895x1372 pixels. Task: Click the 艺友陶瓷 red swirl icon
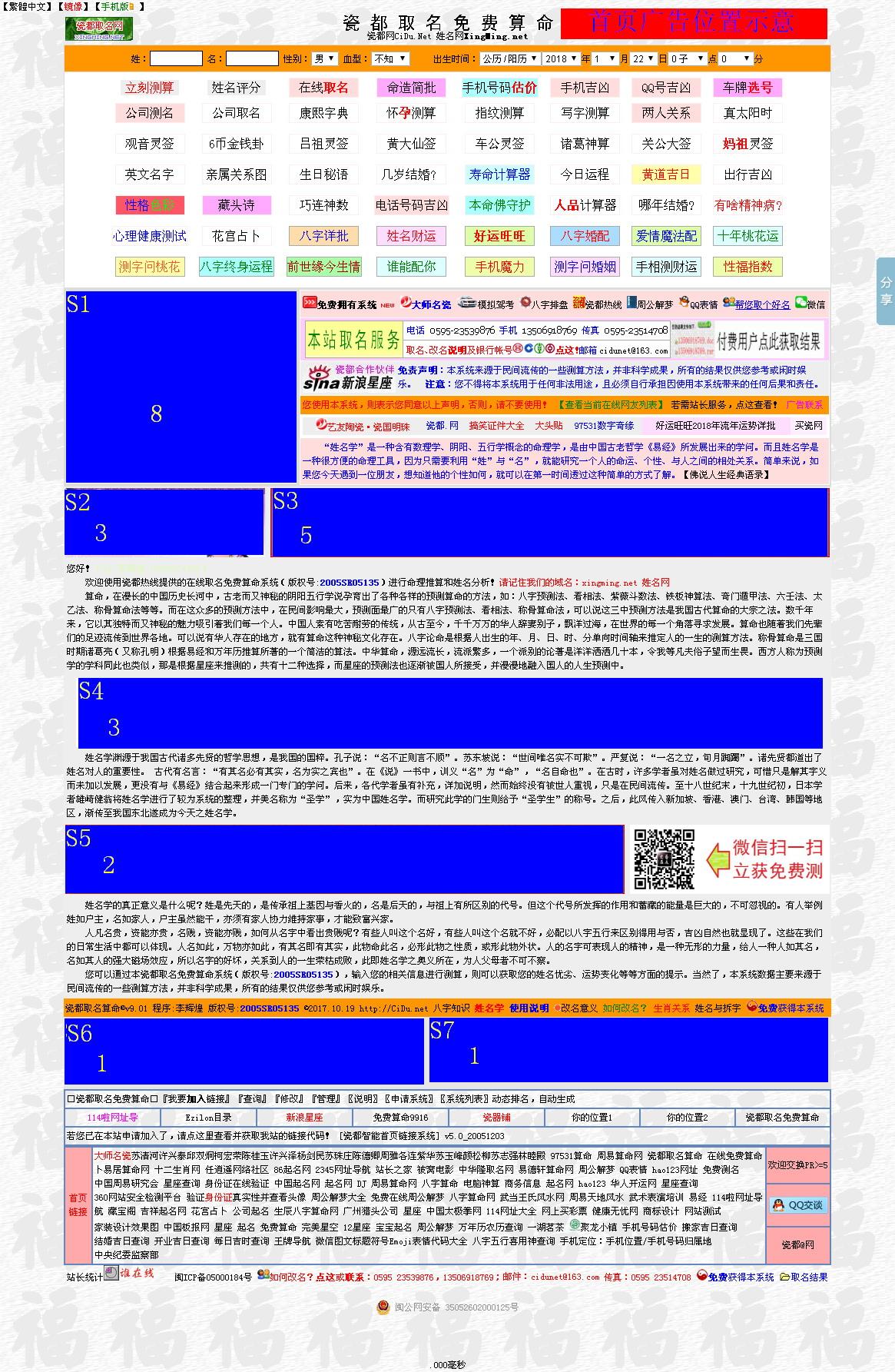pos(321,425)
